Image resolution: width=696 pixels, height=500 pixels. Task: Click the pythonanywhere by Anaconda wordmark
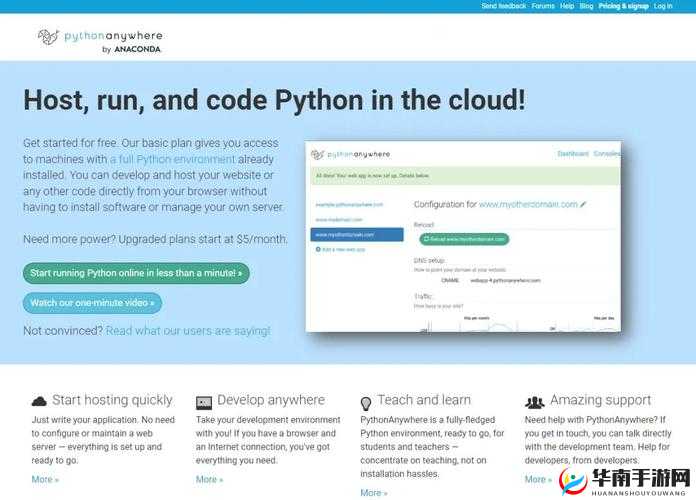click(x=113, y=42)
